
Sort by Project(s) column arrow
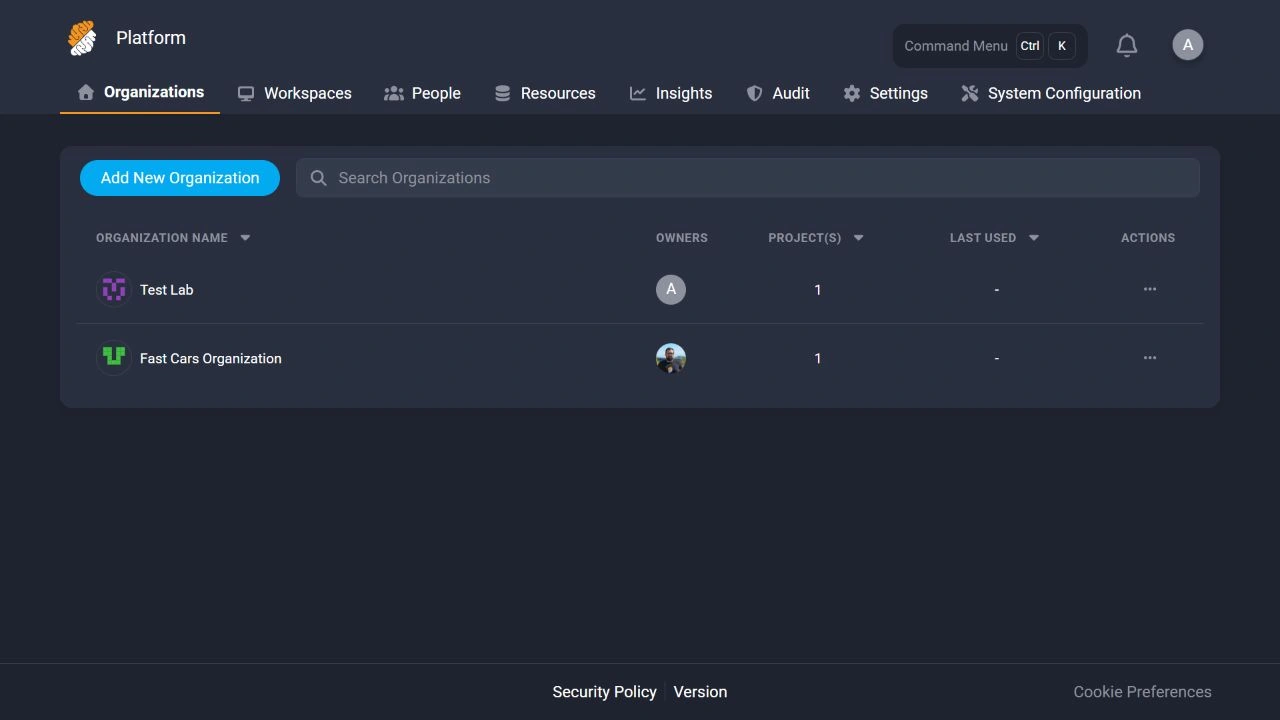pos(858,238)
